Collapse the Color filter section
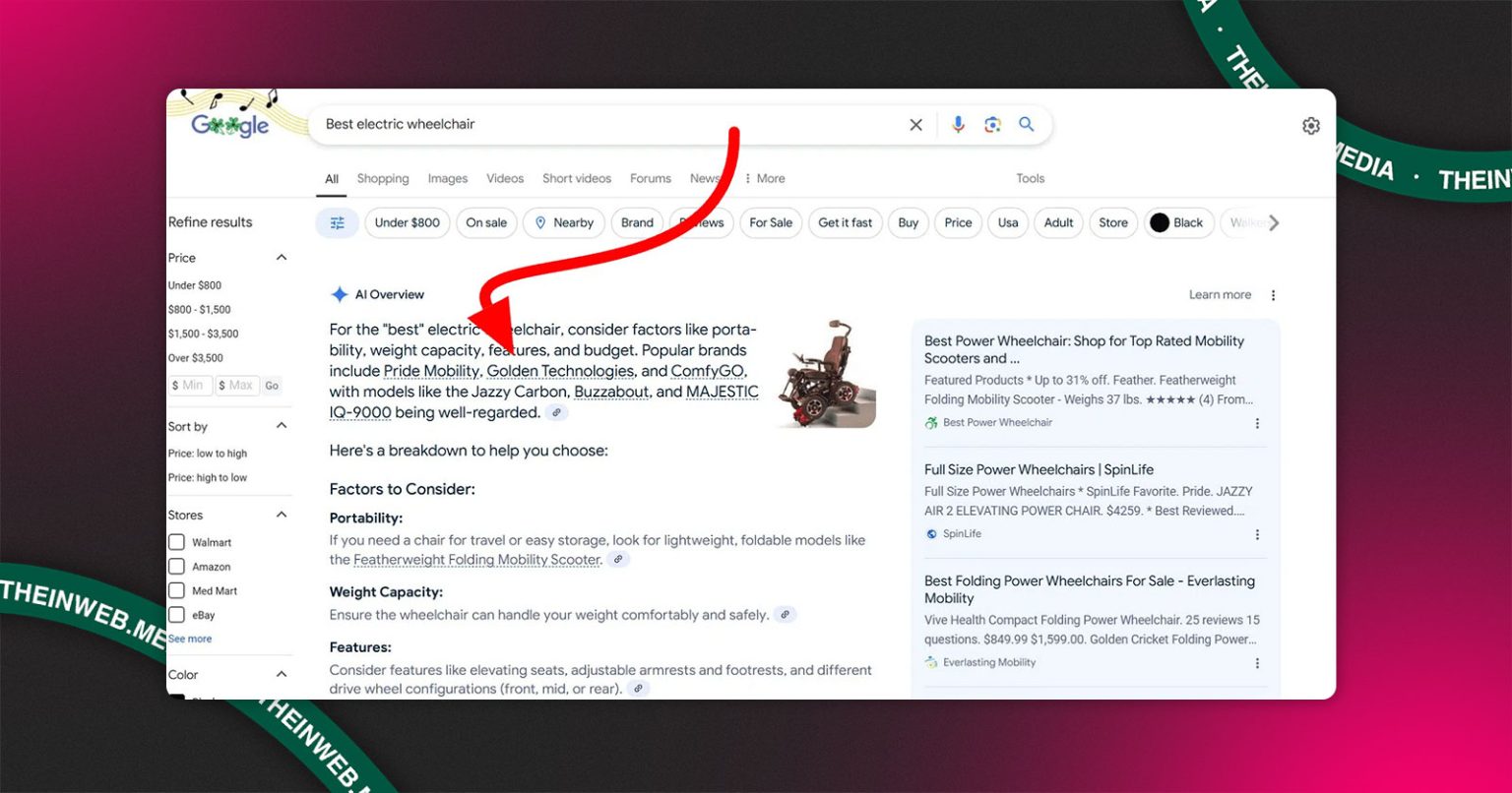The width and height of the screenshot is (1512, 793). 281,674
